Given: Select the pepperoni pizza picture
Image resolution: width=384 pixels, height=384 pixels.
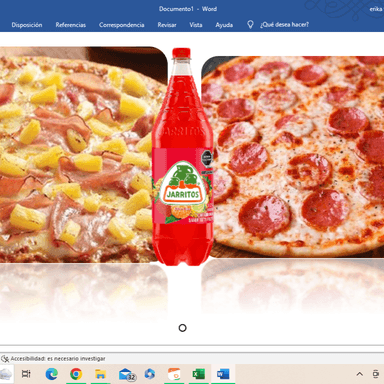Looking at the screenshot, I should [293, 157].
